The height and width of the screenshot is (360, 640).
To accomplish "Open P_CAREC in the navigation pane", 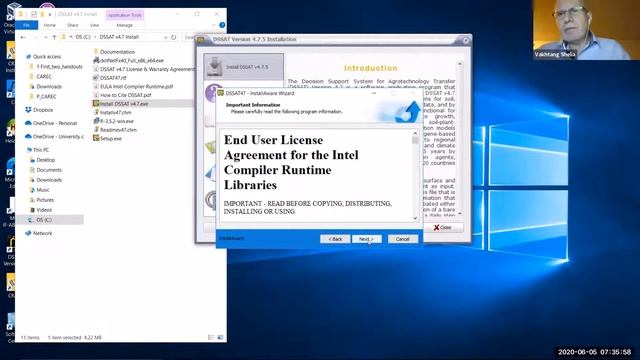I will [46, 97].
